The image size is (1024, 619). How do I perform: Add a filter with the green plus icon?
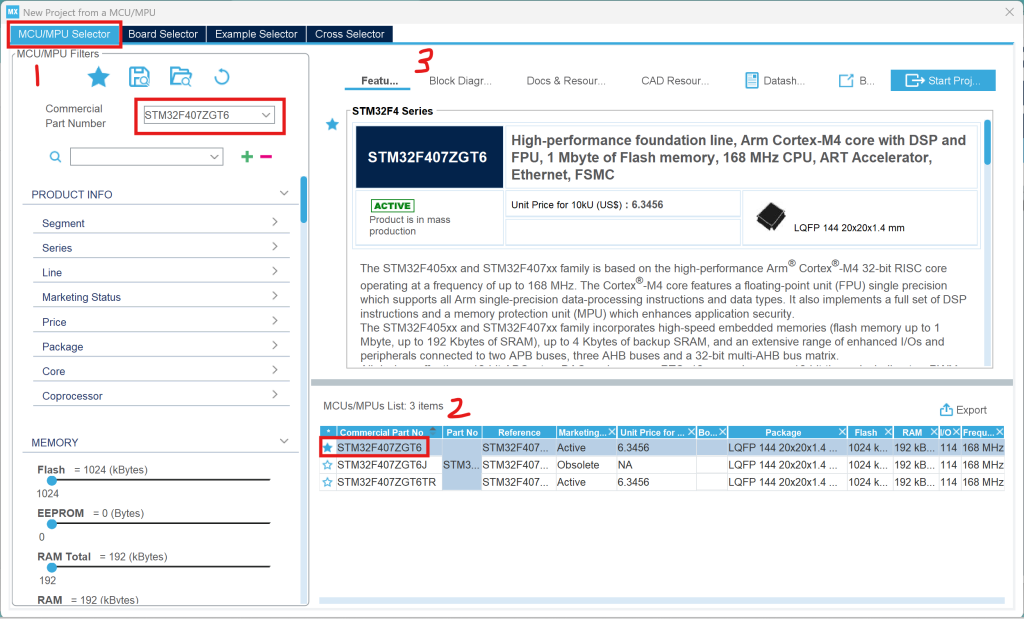(x=247, y=156)
